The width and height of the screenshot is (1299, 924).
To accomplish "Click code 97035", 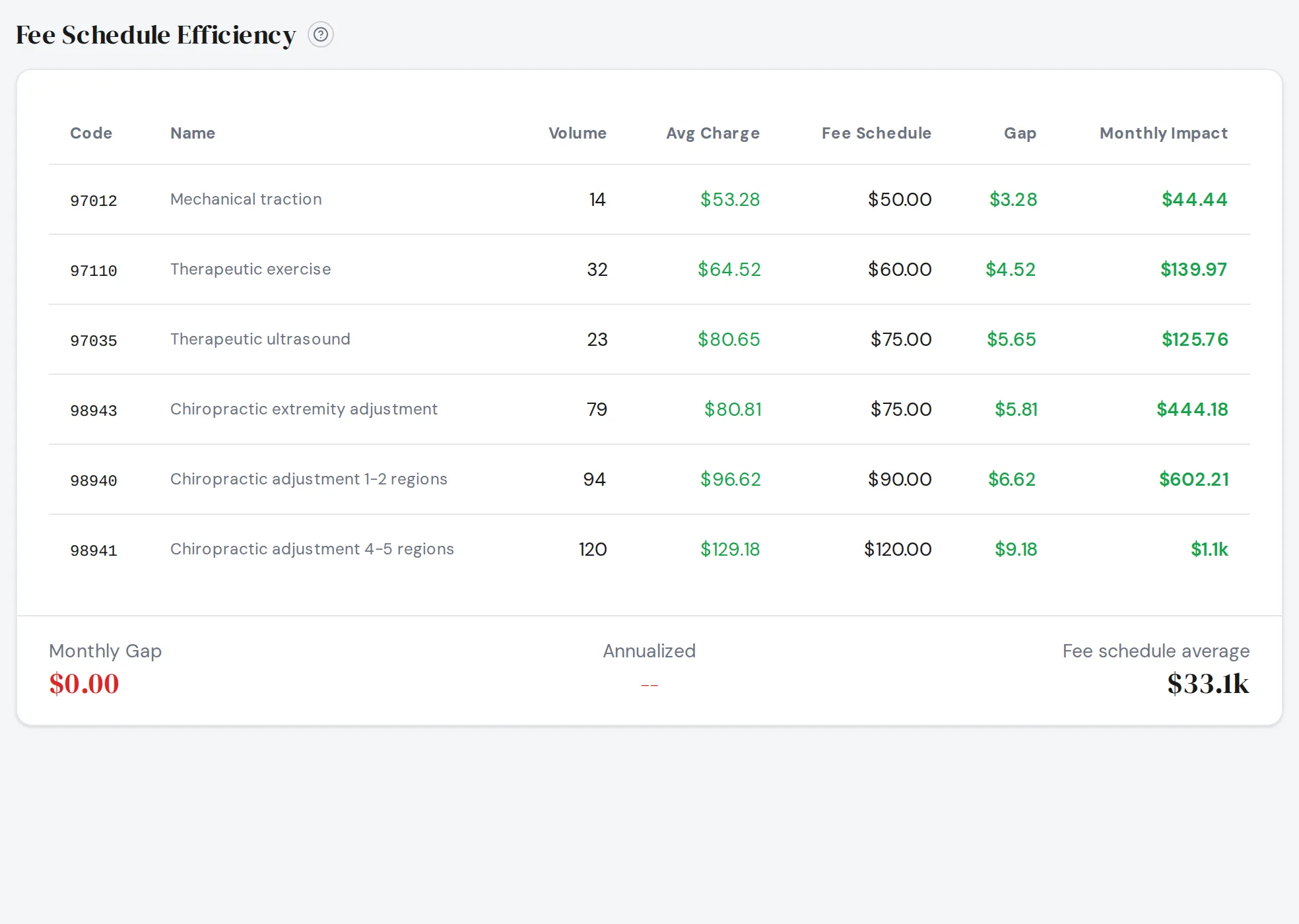I will [94, 340].
